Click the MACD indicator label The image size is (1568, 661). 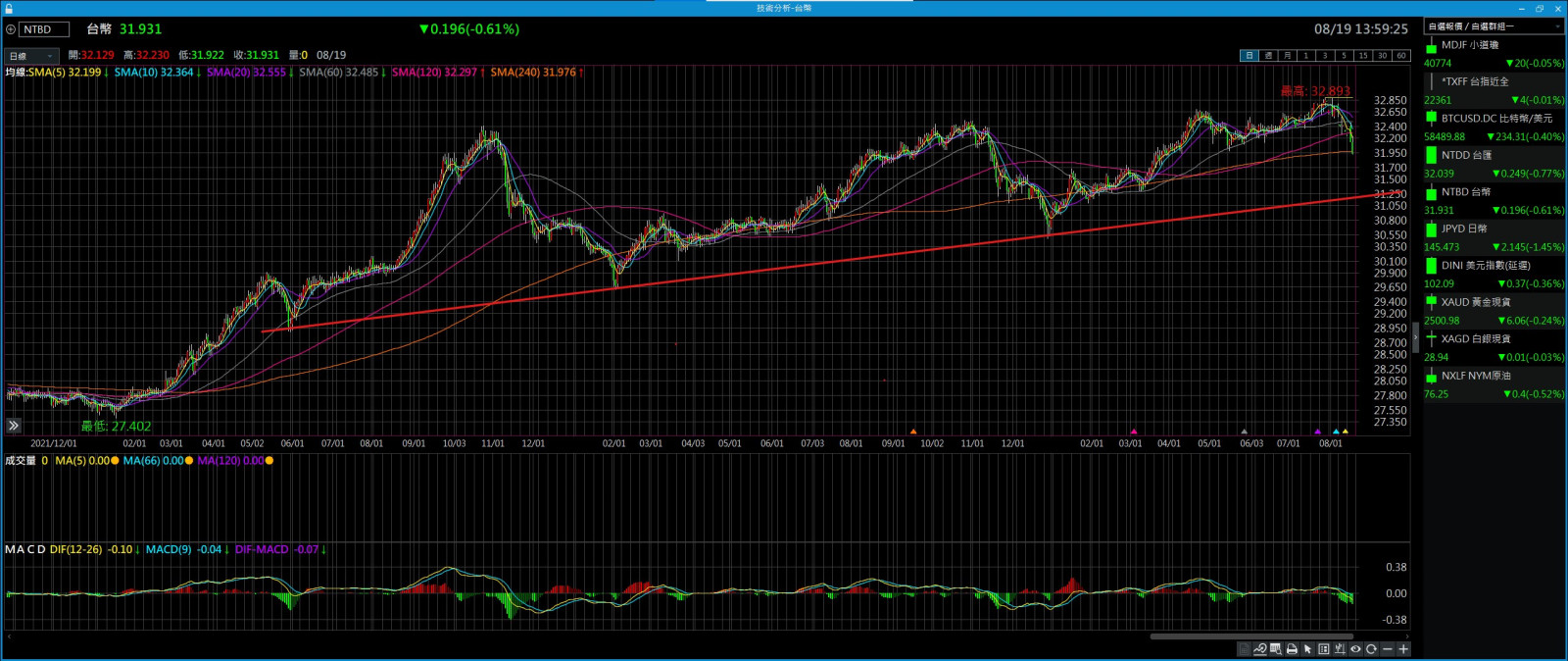[25, 550]
